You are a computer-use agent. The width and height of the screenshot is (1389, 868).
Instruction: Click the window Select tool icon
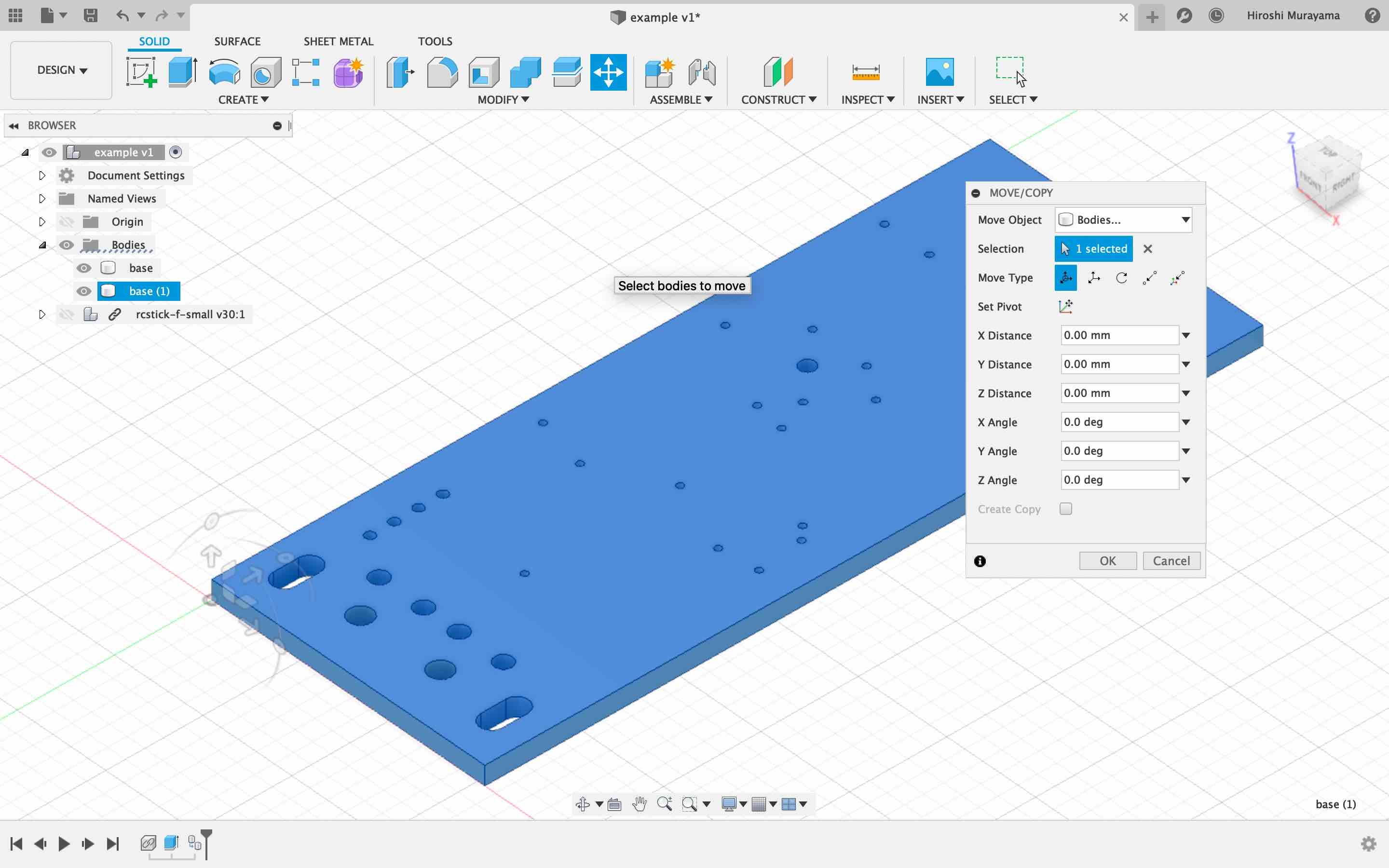pos(1011,71)
